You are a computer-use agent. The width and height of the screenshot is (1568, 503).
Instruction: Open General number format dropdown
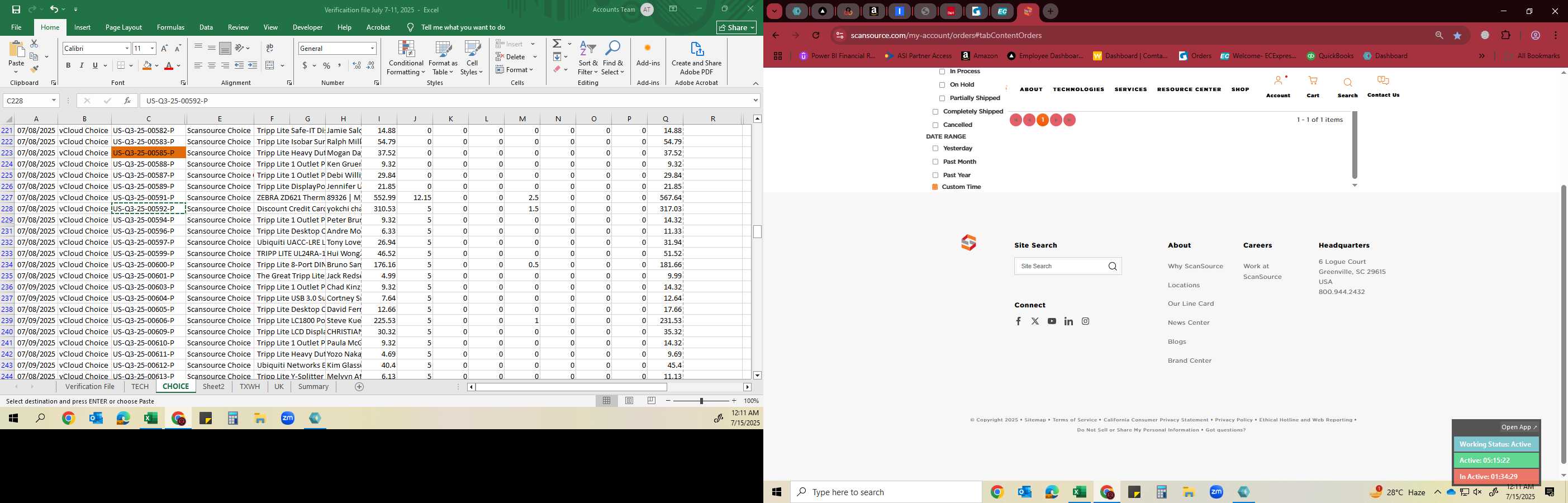pos(372,48)
